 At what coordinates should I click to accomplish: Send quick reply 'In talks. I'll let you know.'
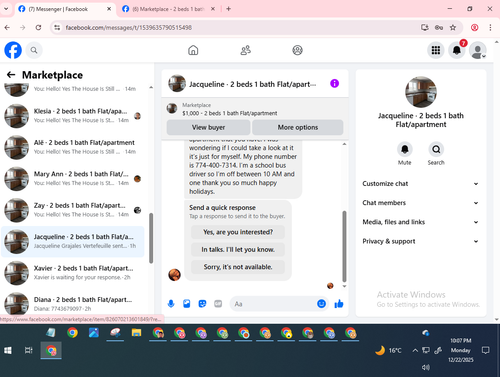[238, 249]
